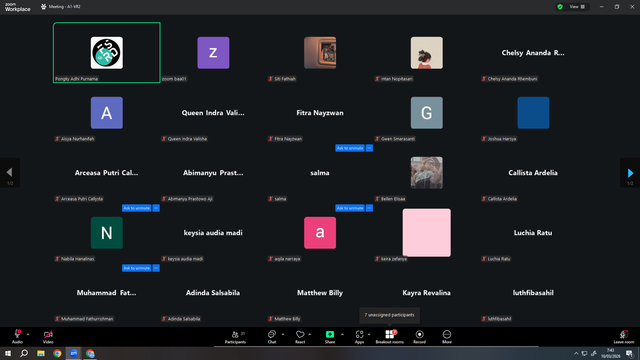Image resolution: width=640 pixels, height=360 pixels.
Task: Click luthfibasahil name tile
Action: coord(533,293)
